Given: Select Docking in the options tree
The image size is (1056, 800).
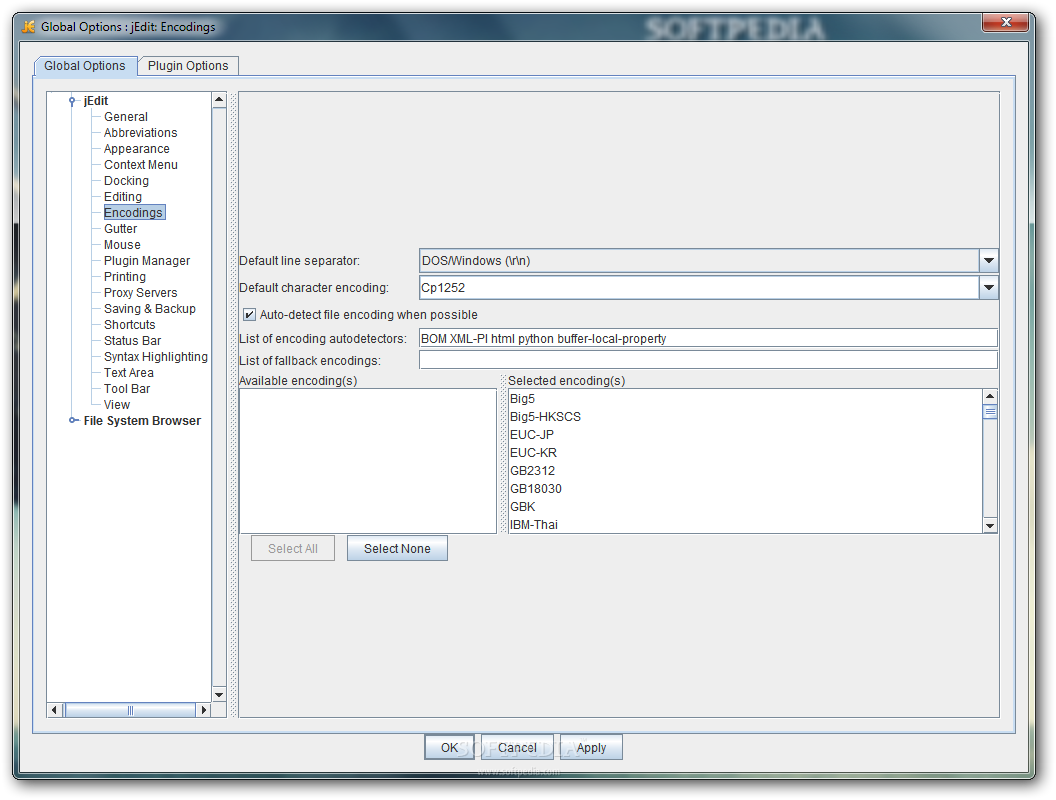Looking at the screenshot, I should point(127,180).
